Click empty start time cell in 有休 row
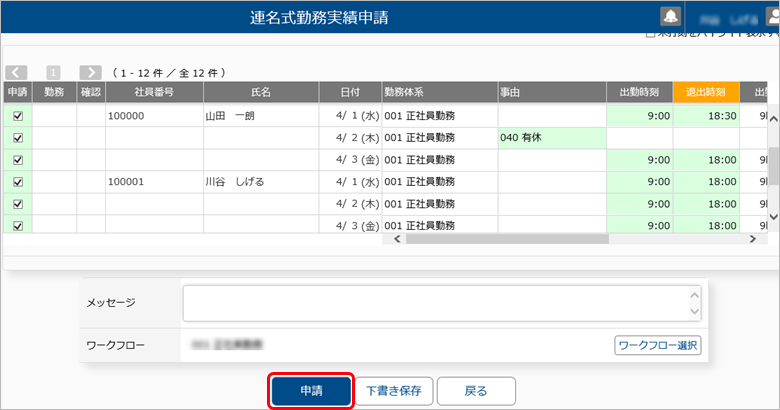 [x=640, y=138]
